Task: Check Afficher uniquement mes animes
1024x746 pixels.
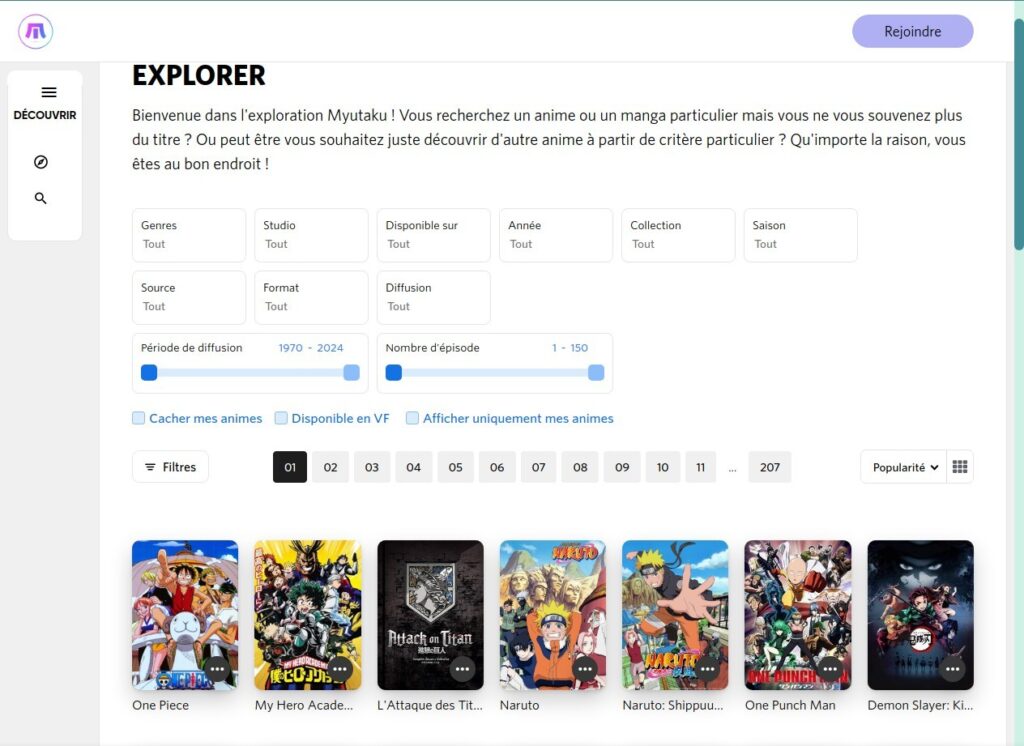Action: point(412,418)
